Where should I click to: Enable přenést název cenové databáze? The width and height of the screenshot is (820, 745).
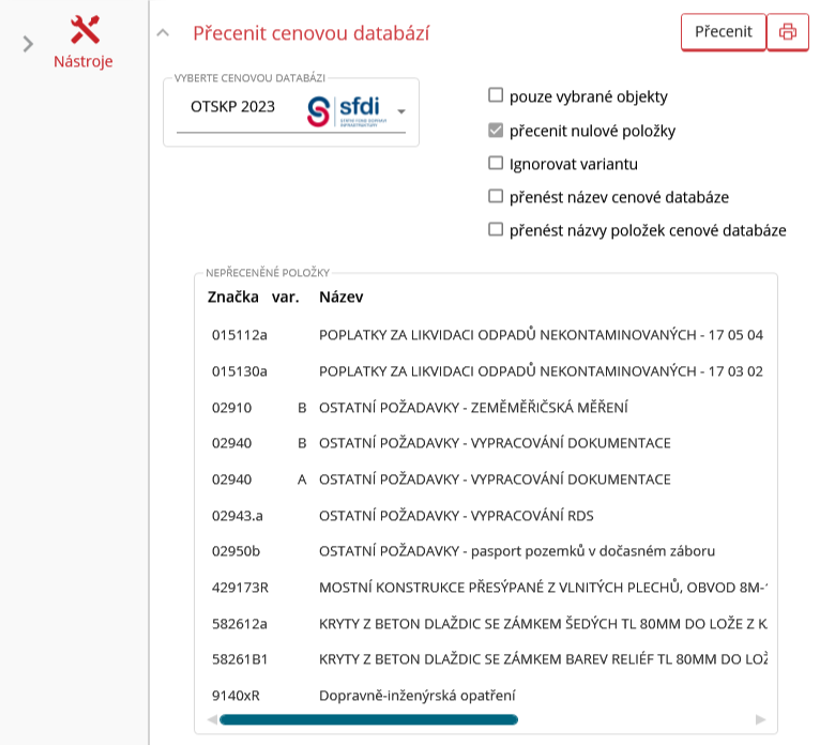tap(495, 196)
